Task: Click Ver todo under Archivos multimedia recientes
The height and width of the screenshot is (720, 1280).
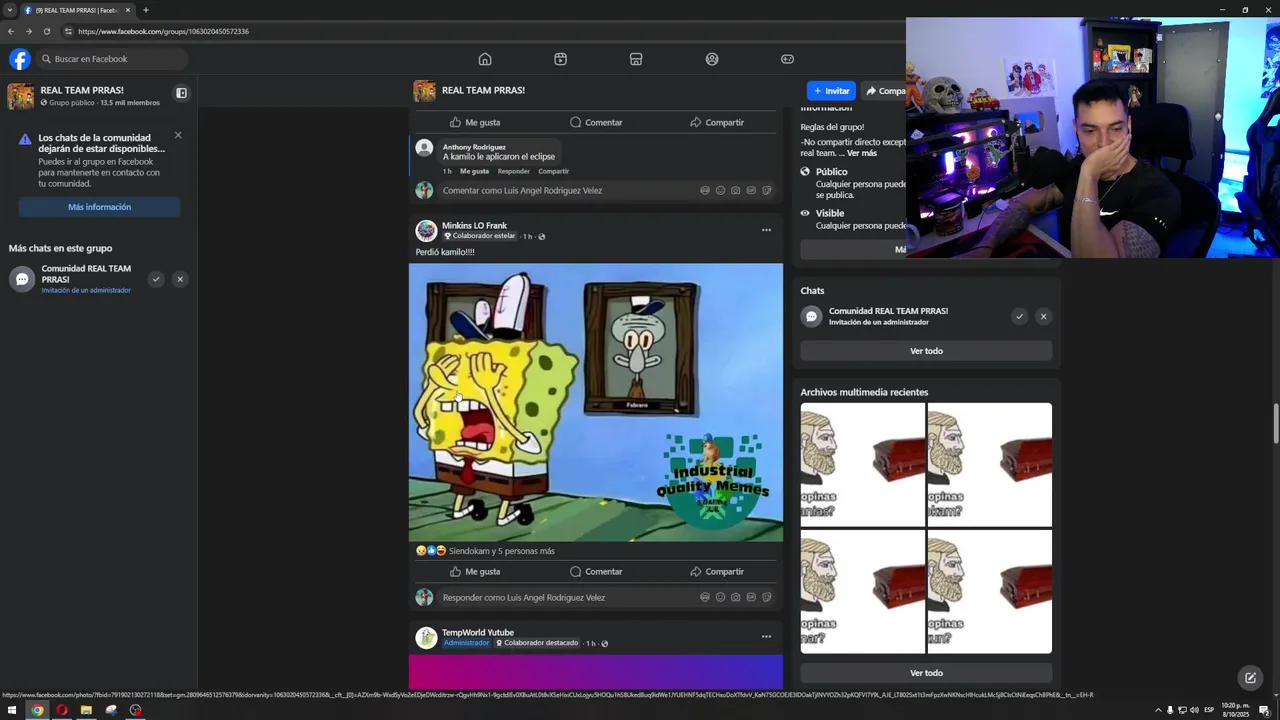Action: (x=926, y=673)
